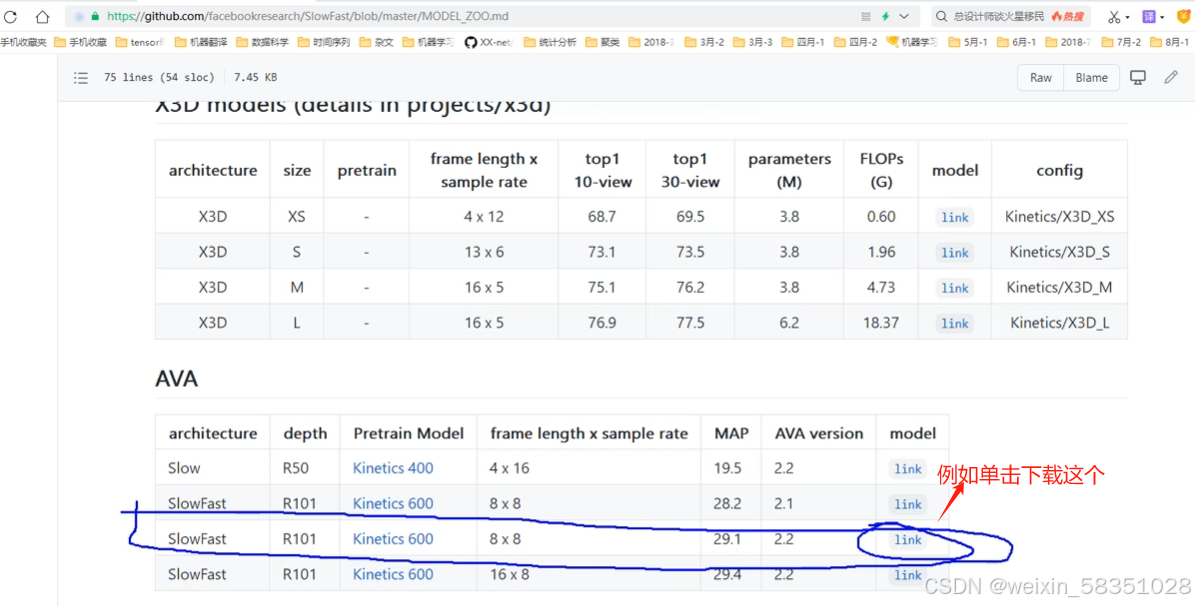The height and width of the screenshot is (606, 1195).
Task: Click the Blame button
Action: coord(1091,77)
